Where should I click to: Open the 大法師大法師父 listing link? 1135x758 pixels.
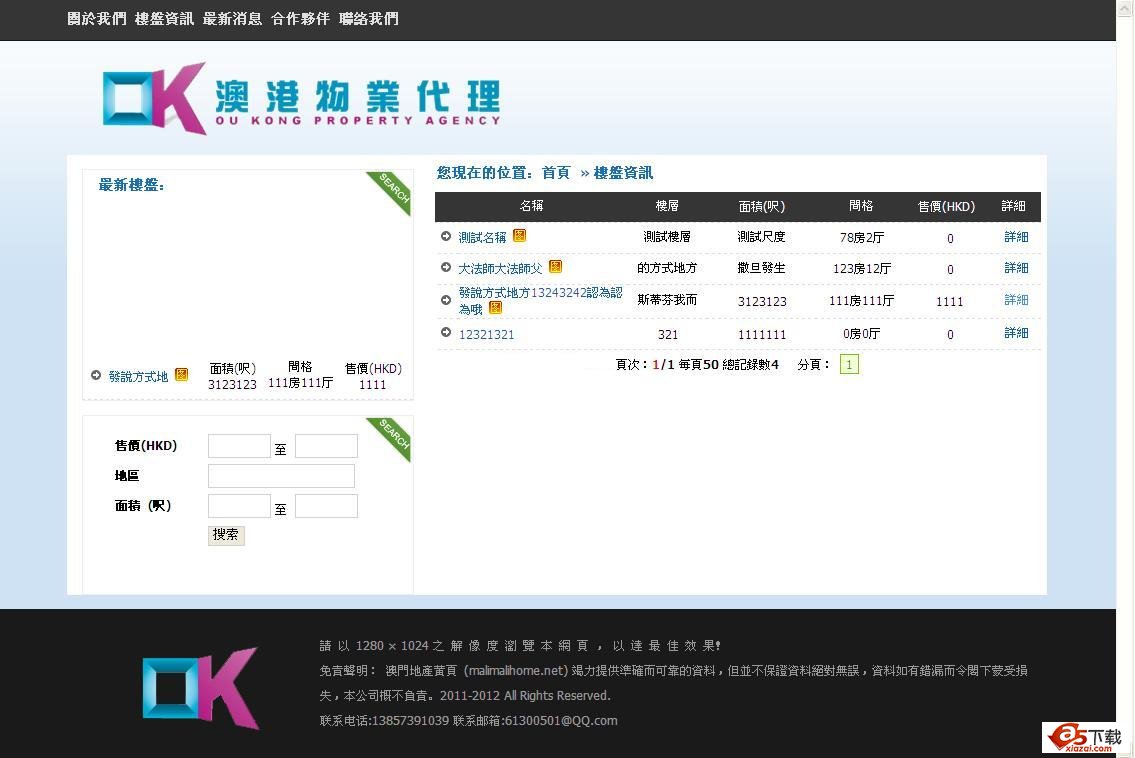(x=500, y=269)
